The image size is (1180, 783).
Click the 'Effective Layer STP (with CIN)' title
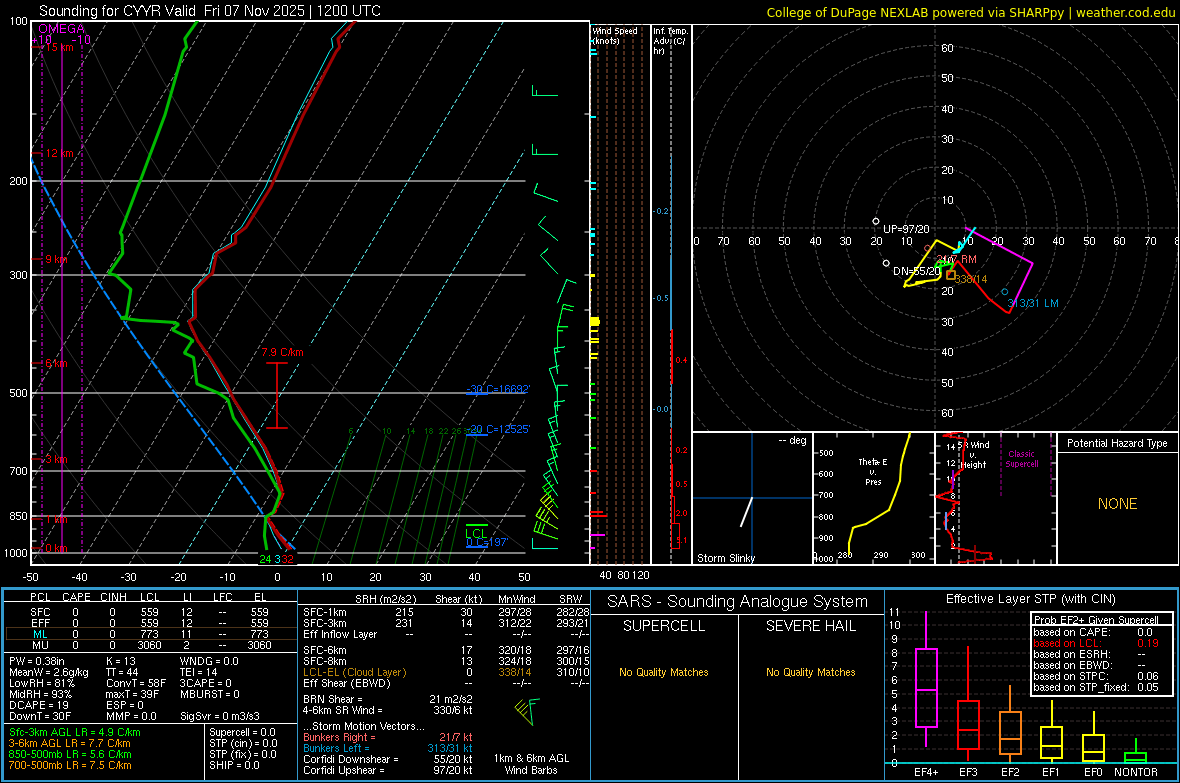1030,599
